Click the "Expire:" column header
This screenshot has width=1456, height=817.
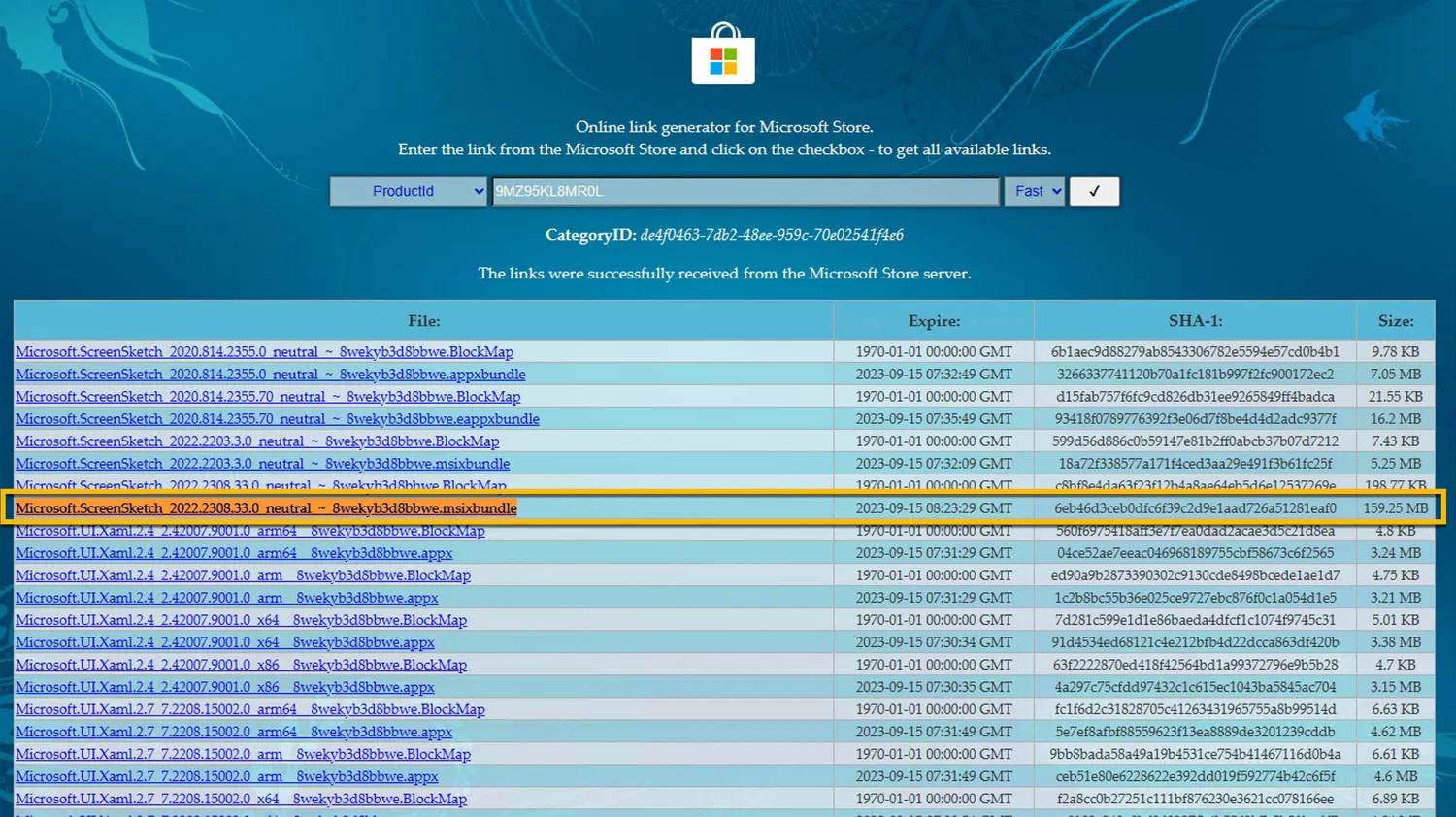click(934, 321)
